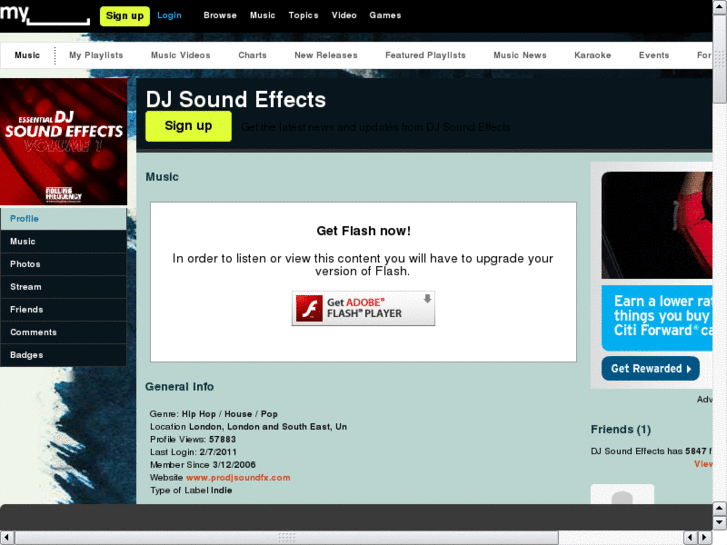Open the Topics menu
Image resolution: width=727 pixels, height=545 pixels.
[x=303, y=15]
